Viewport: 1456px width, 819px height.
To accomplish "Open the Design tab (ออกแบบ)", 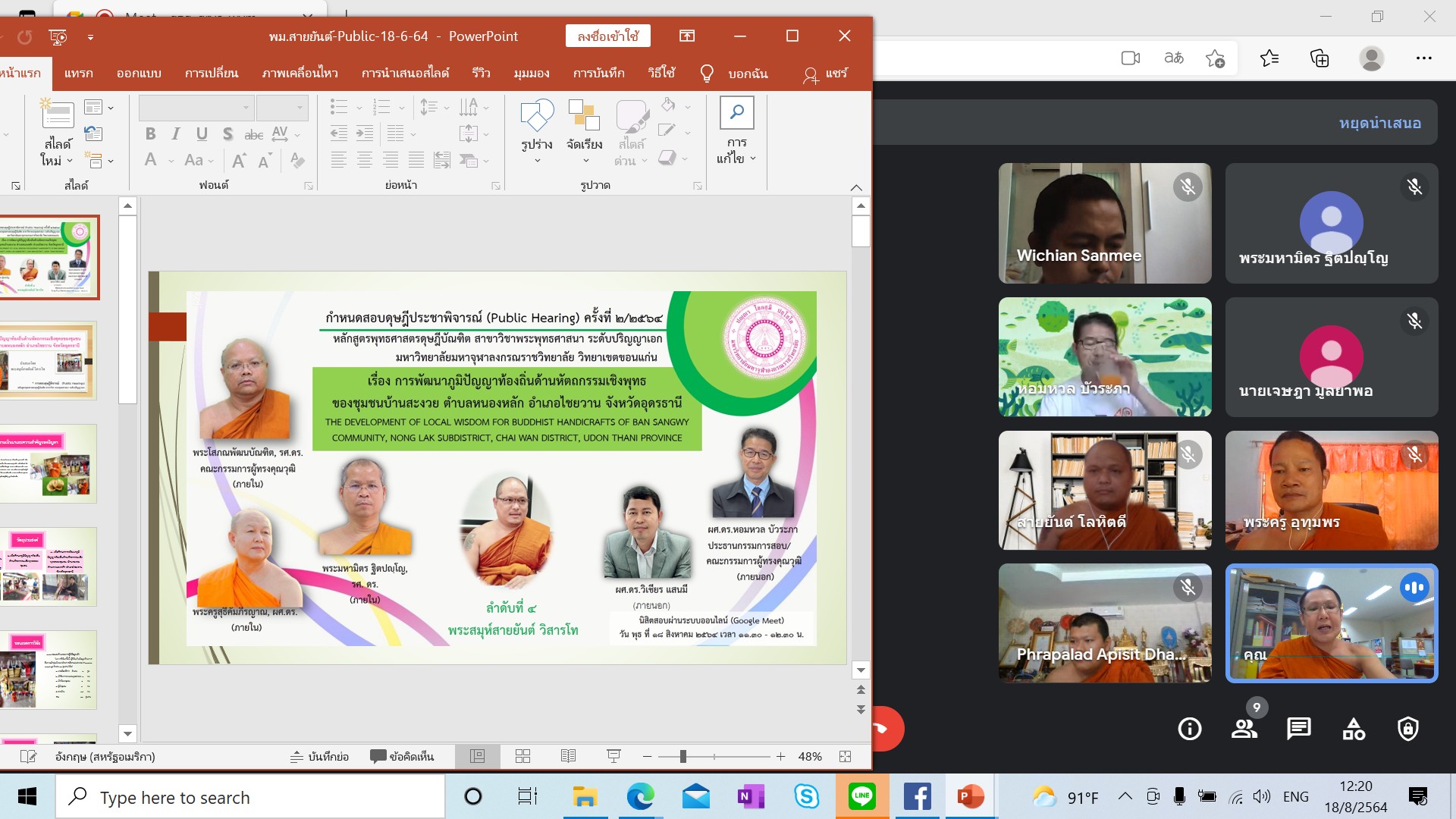I will coord(139,74).
